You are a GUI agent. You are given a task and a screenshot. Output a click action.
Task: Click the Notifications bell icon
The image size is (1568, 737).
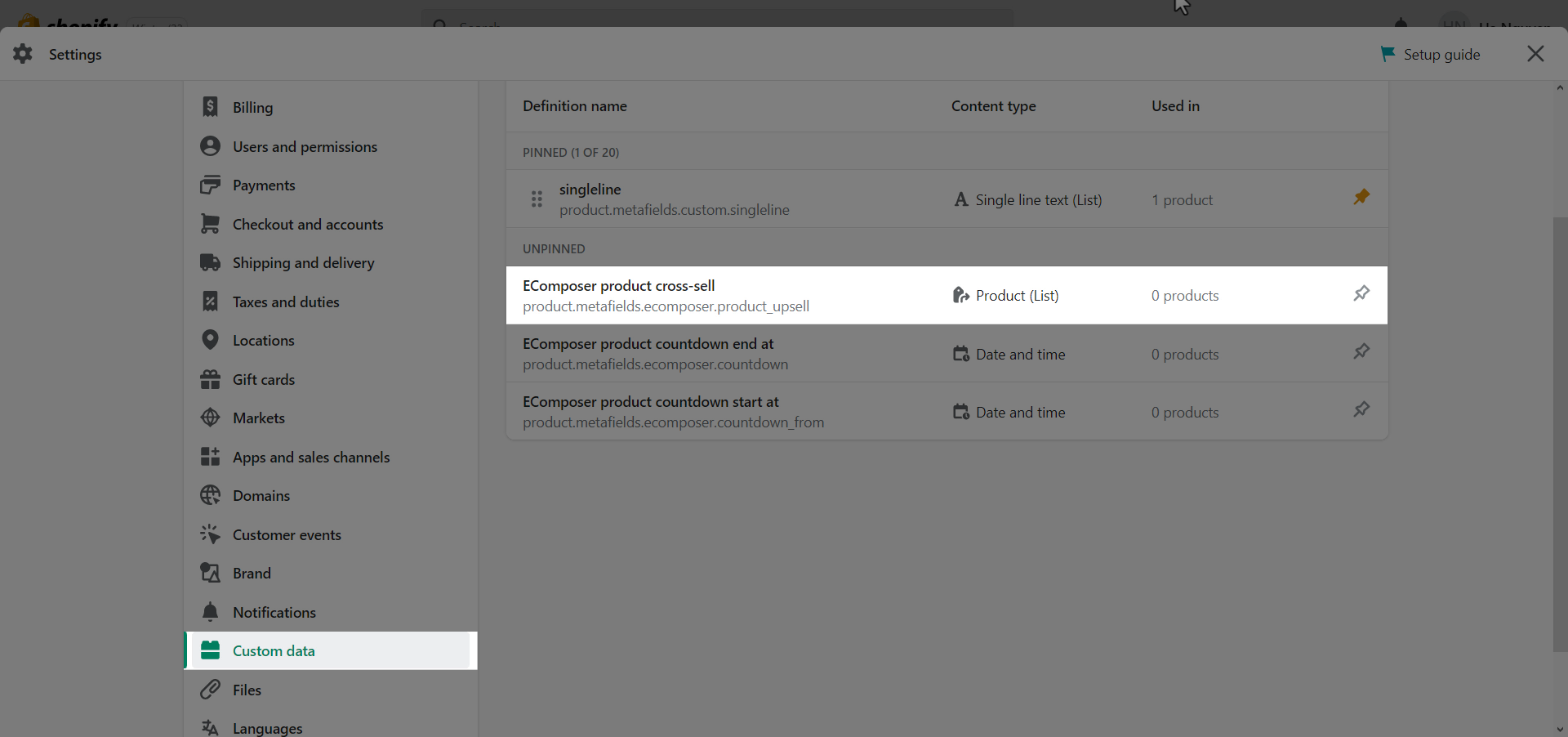click(x=210, y=612)
